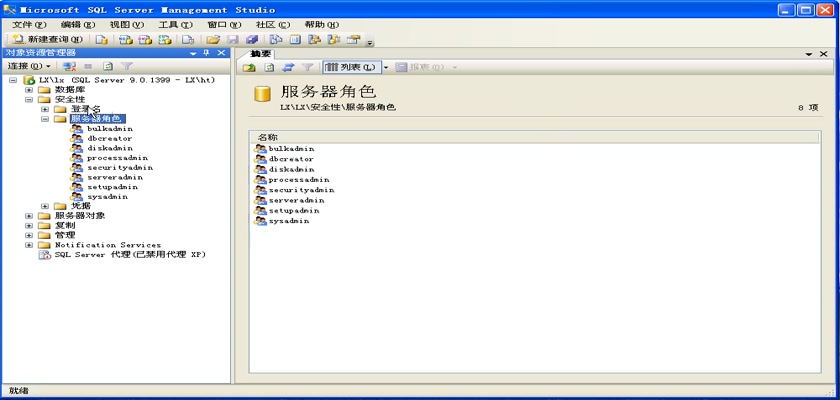Expand the 数据库 folder in tree
The width and height of the screenshot is (840, 400).
[29, 90]
